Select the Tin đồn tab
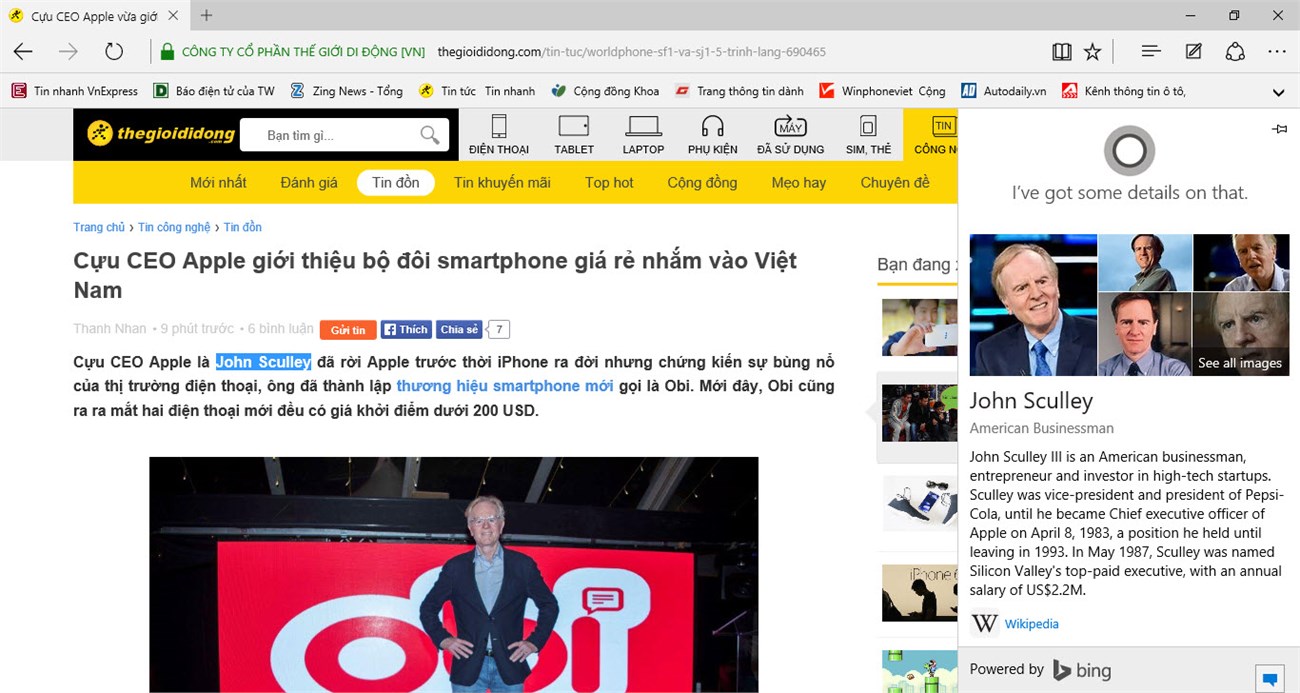The image size is (1300, 693). (395, 182)
